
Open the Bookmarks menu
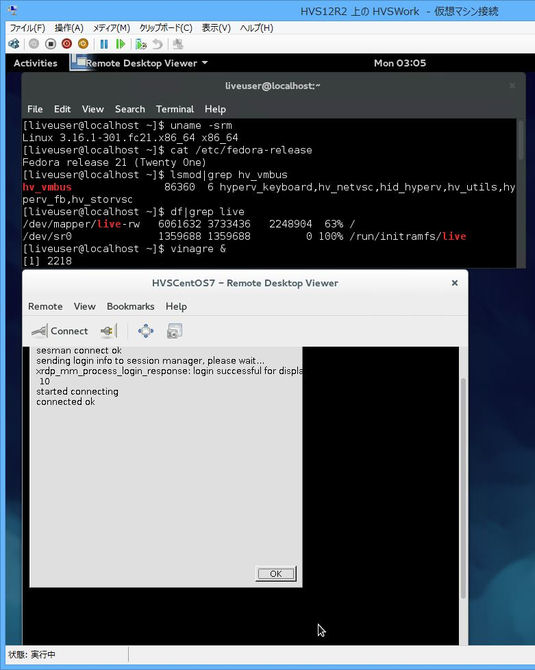point(130,306)
